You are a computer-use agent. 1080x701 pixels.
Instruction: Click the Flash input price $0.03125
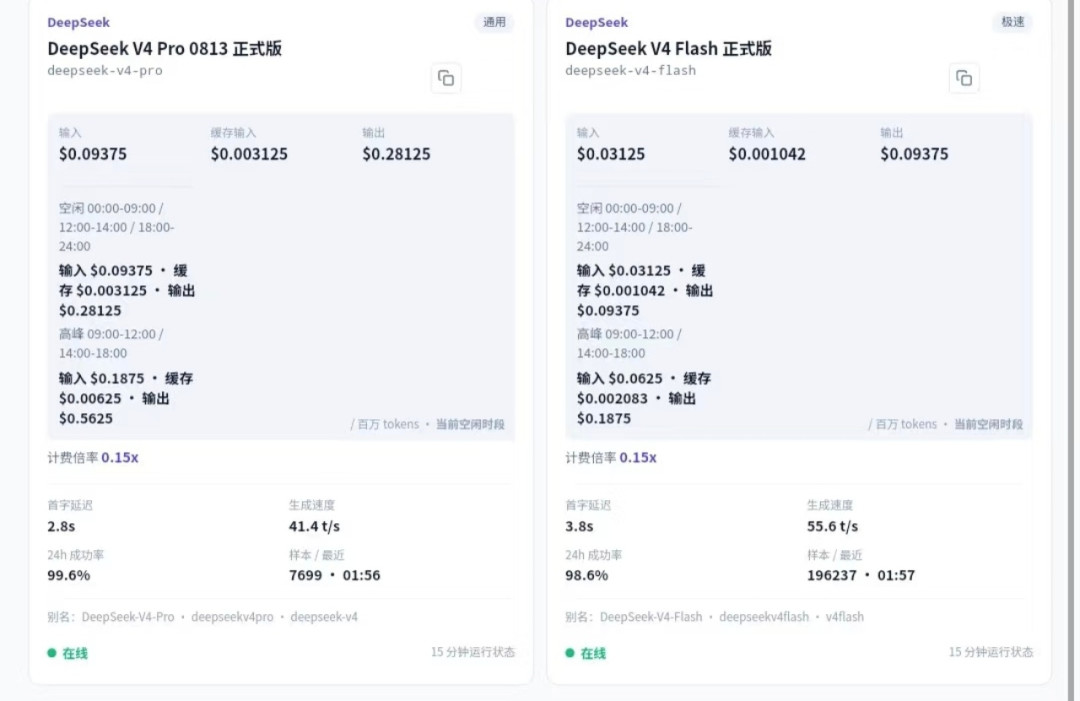pos(611,154)
